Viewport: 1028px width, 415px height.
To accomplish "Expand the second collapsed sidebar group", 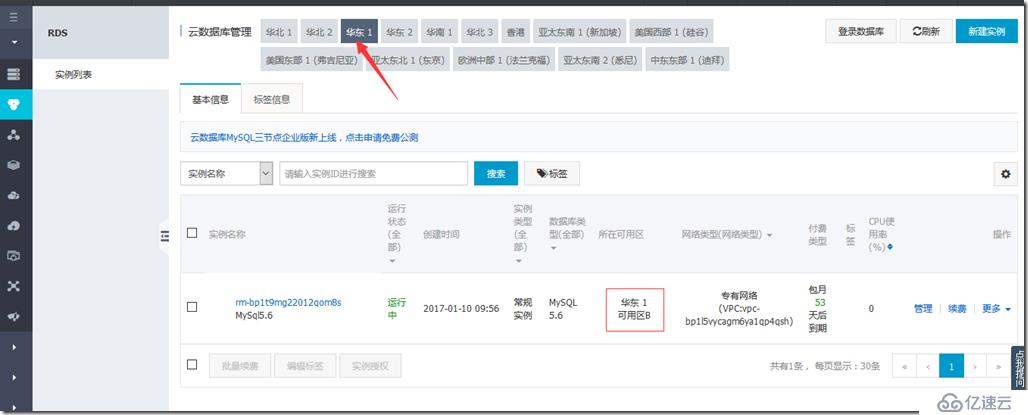I will pos(13,378).
